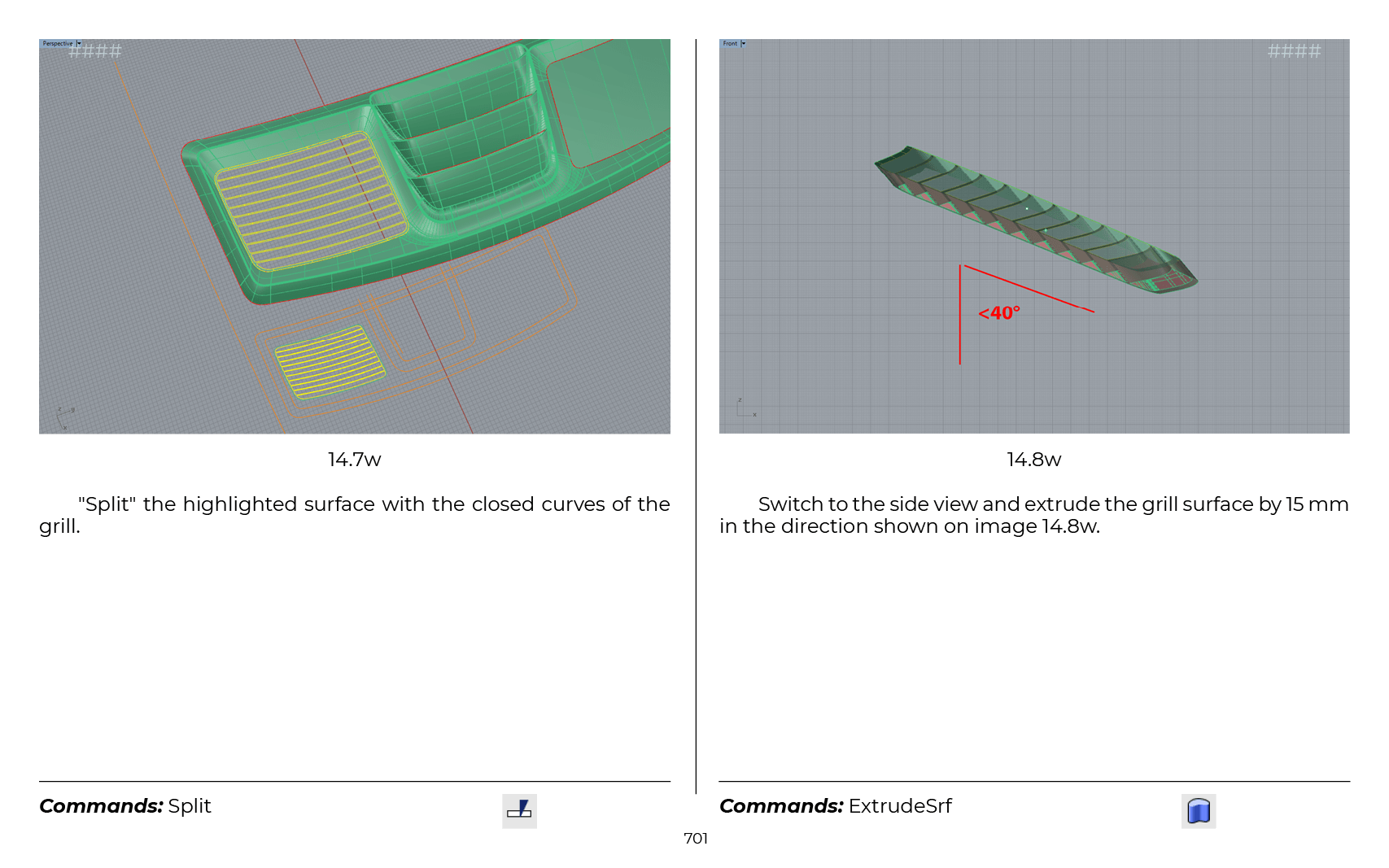1389x868 pixels.
Task: Click the 14.7w image caption
Action: (x=354, y=460)
